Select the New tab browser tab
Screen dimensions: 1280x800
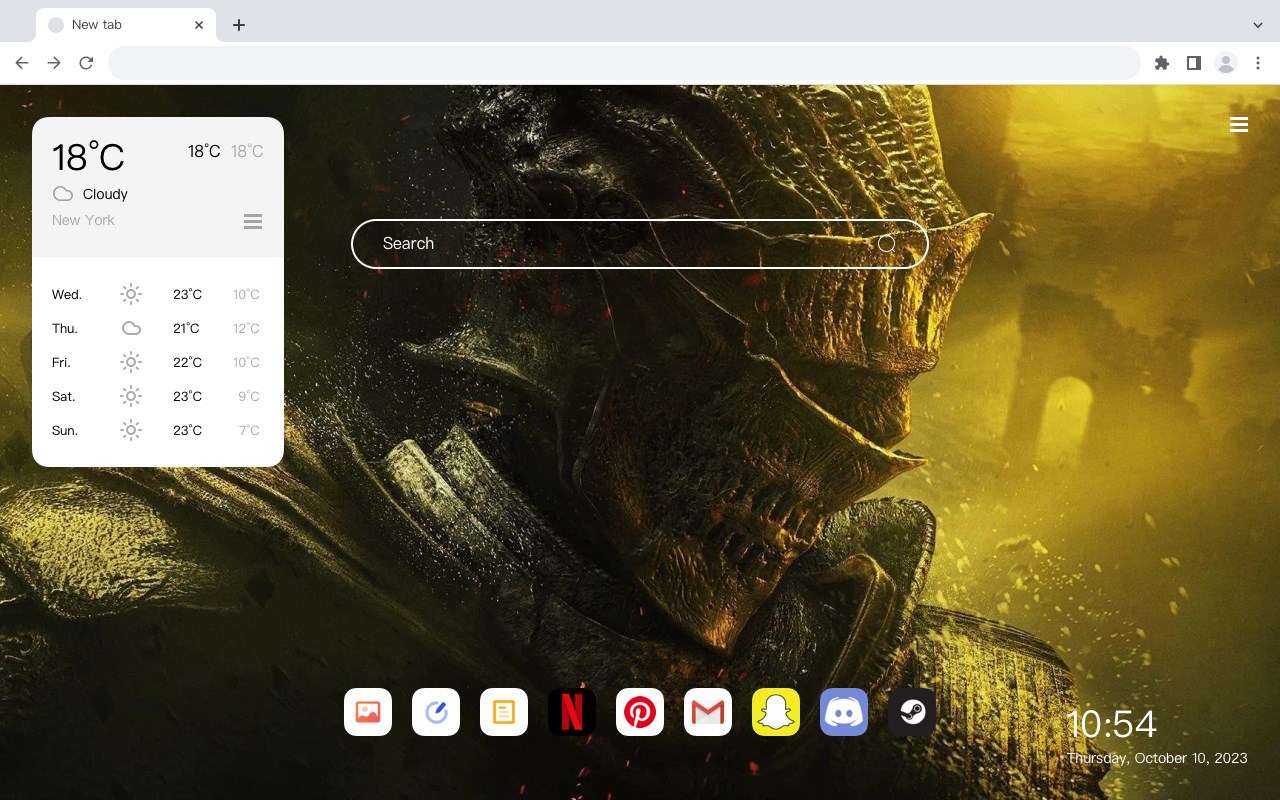click(x=125, y=25)
